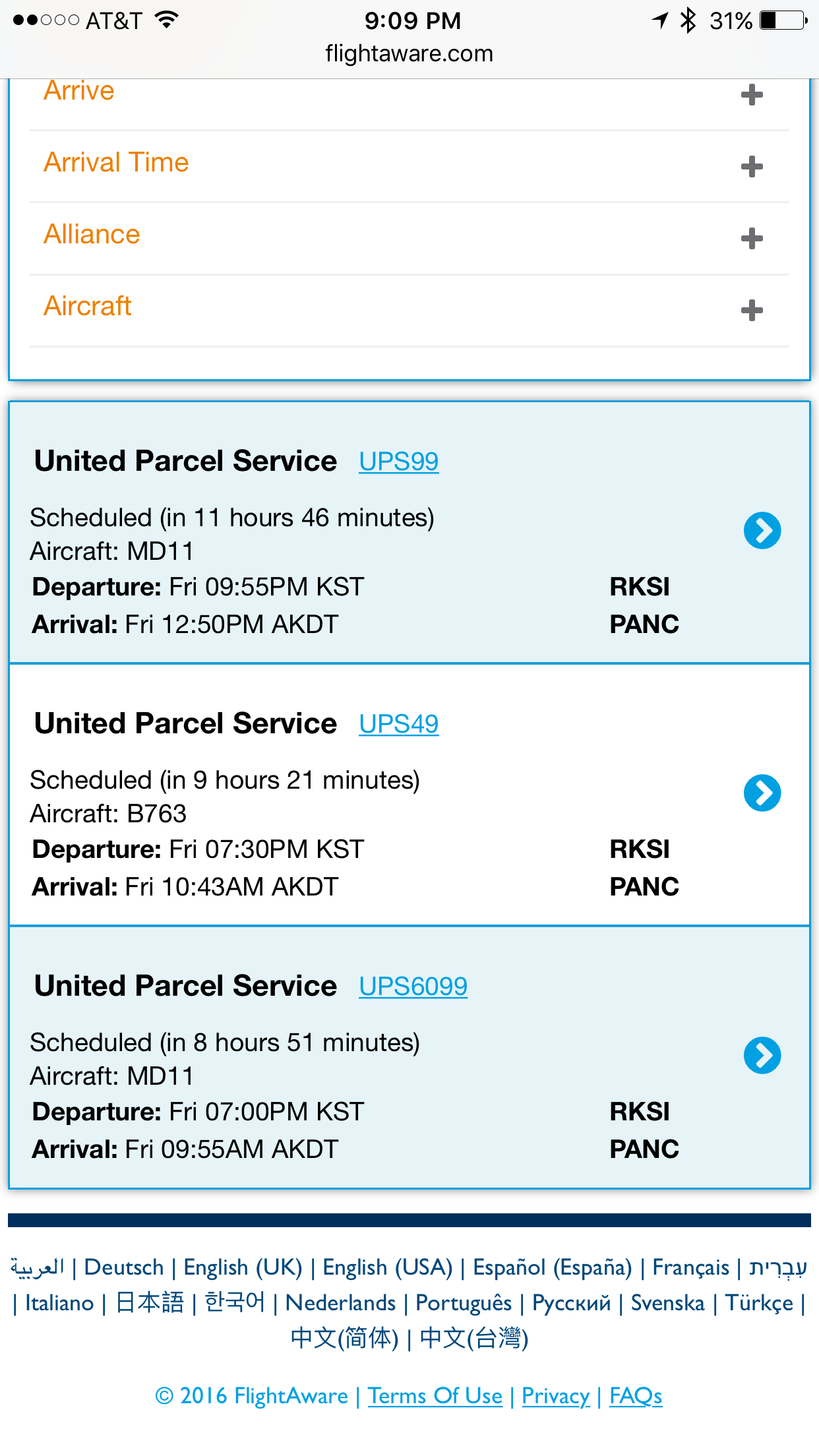Open the FAQs link
Screen dimensions: 819x1456
636,1396
